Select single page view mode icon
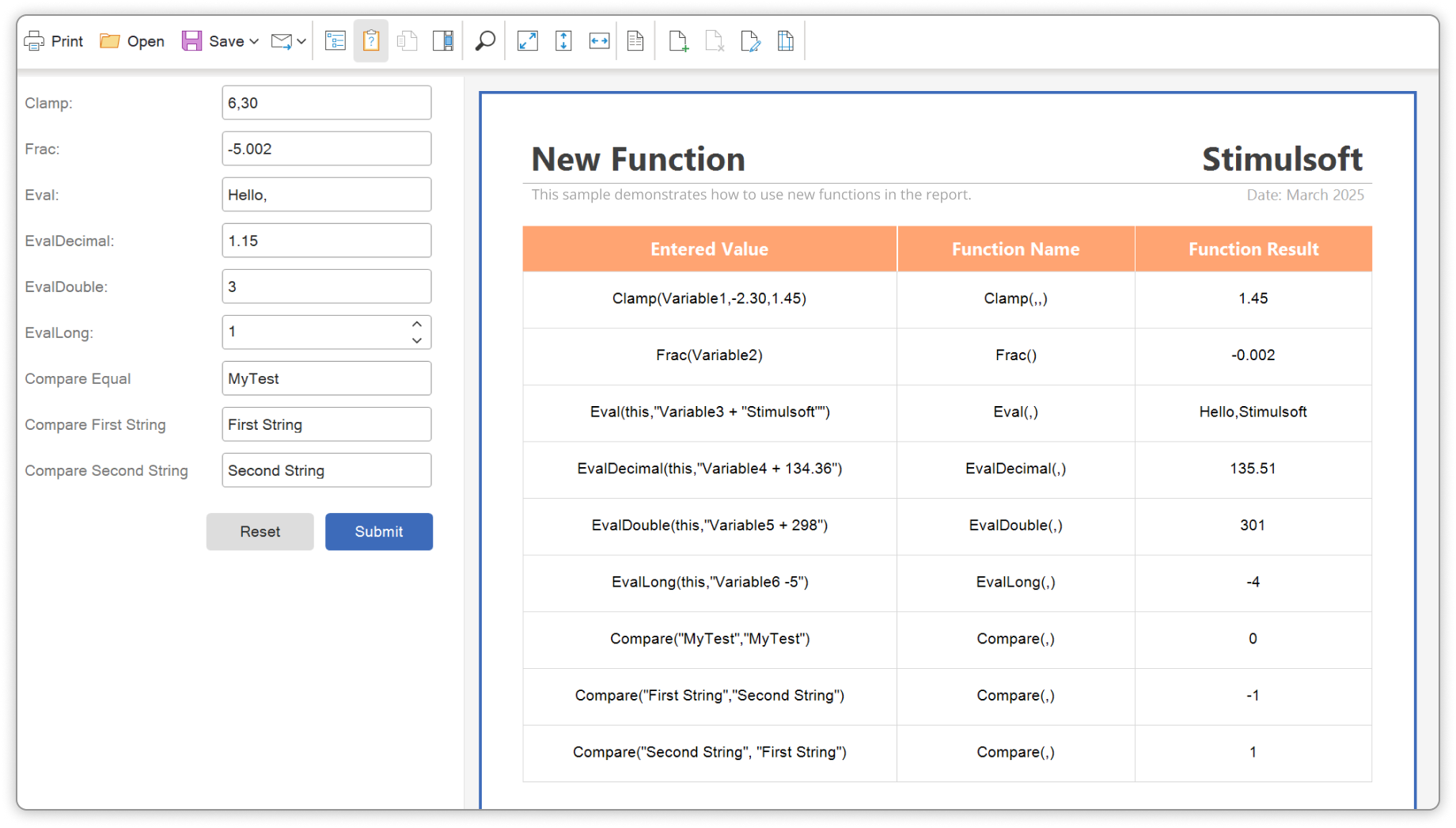Screen dimensions: 1456x828 pos(635,41)
